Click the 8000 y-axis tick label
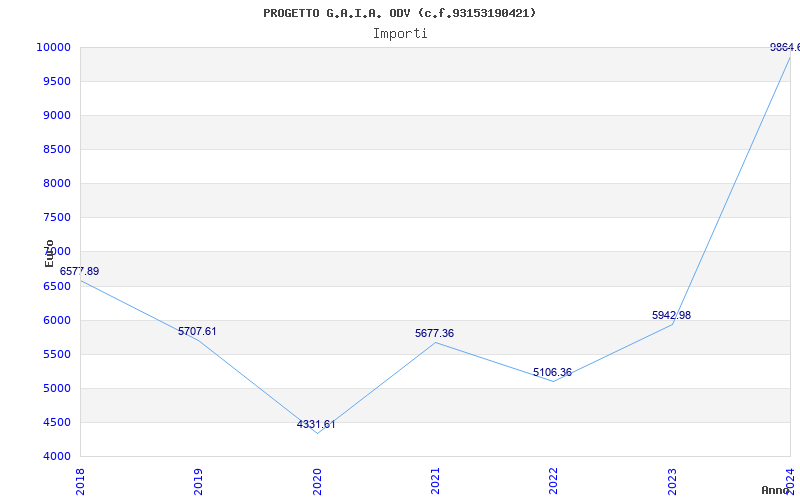Viewport: 800px width, 500px height. click(x=57, y=183)
